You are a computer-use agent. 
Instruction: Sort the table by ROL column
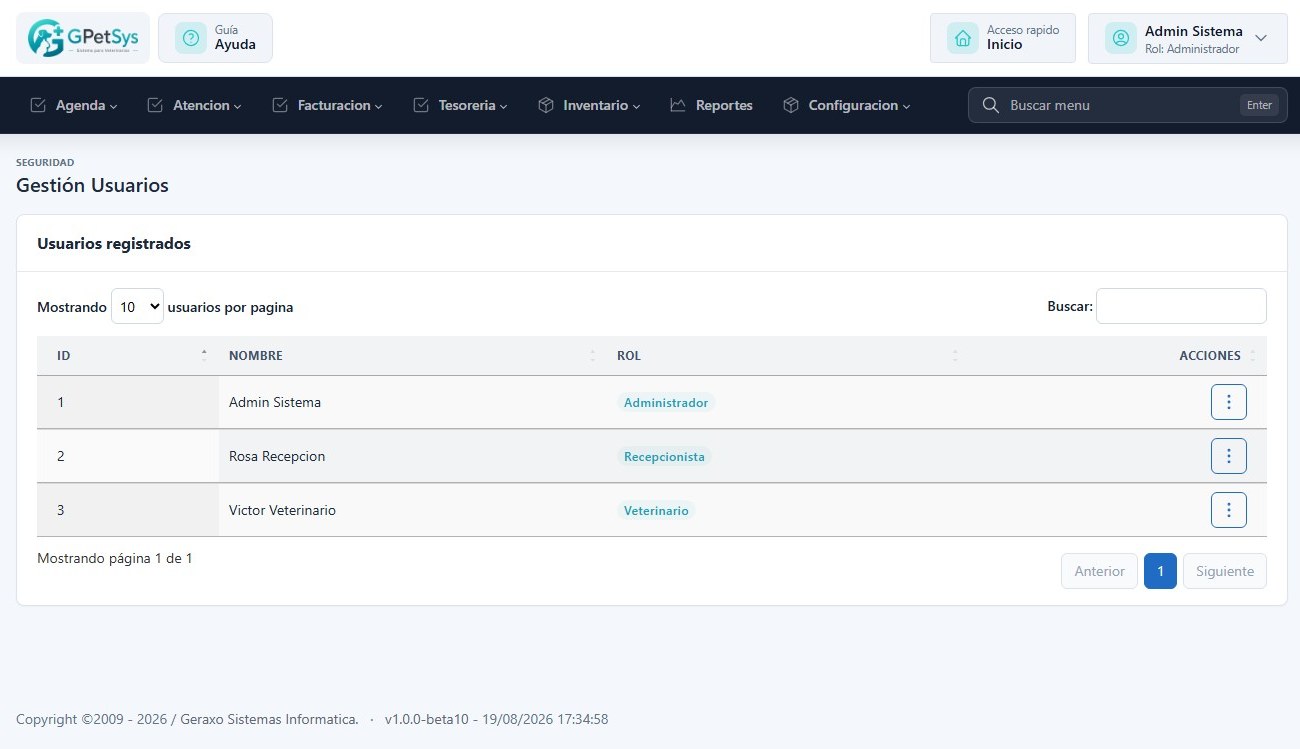point(788,356)
